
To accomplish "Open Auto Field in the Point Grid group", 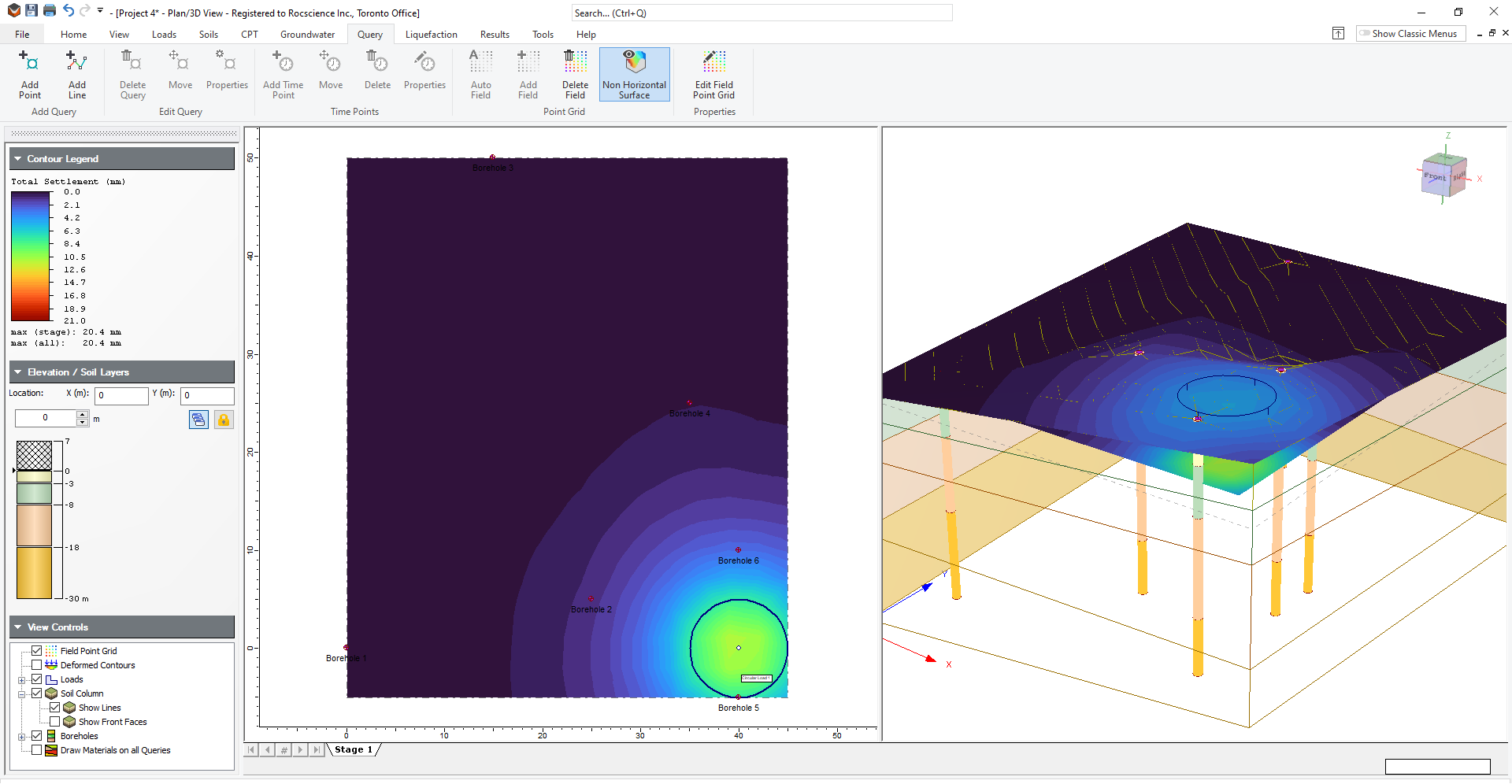I will pyautogui.click(x=480, y=75).
